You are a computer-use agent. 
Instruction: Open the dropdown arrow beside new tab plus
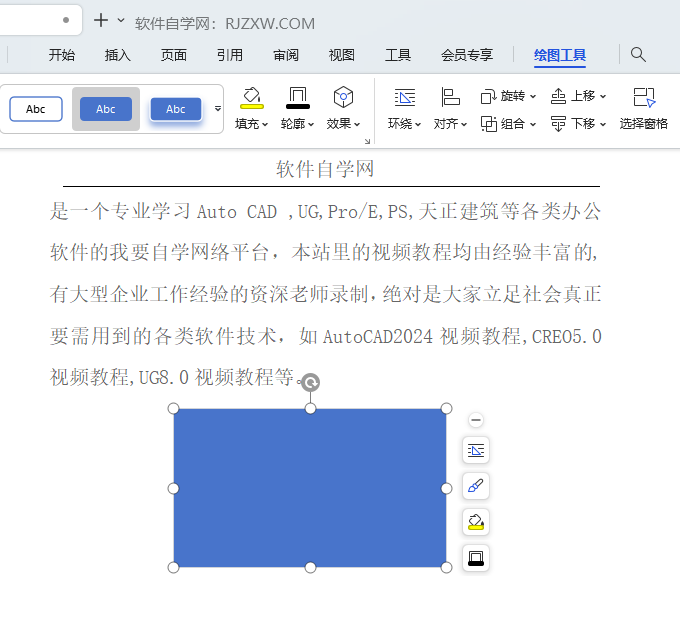pyautogui.click(x=121, y=20)
